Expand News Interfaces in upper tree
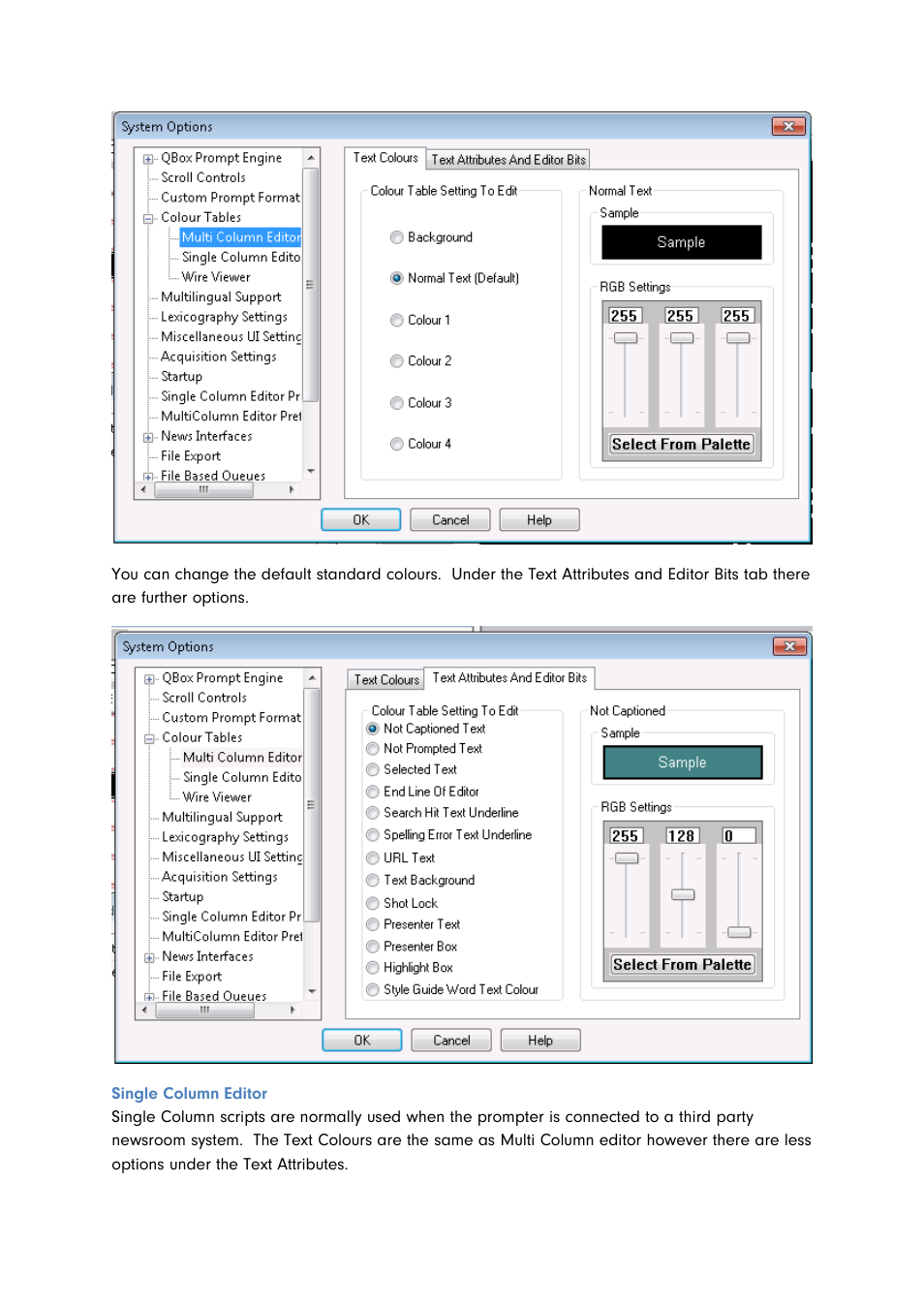 (x=148, y=438)
